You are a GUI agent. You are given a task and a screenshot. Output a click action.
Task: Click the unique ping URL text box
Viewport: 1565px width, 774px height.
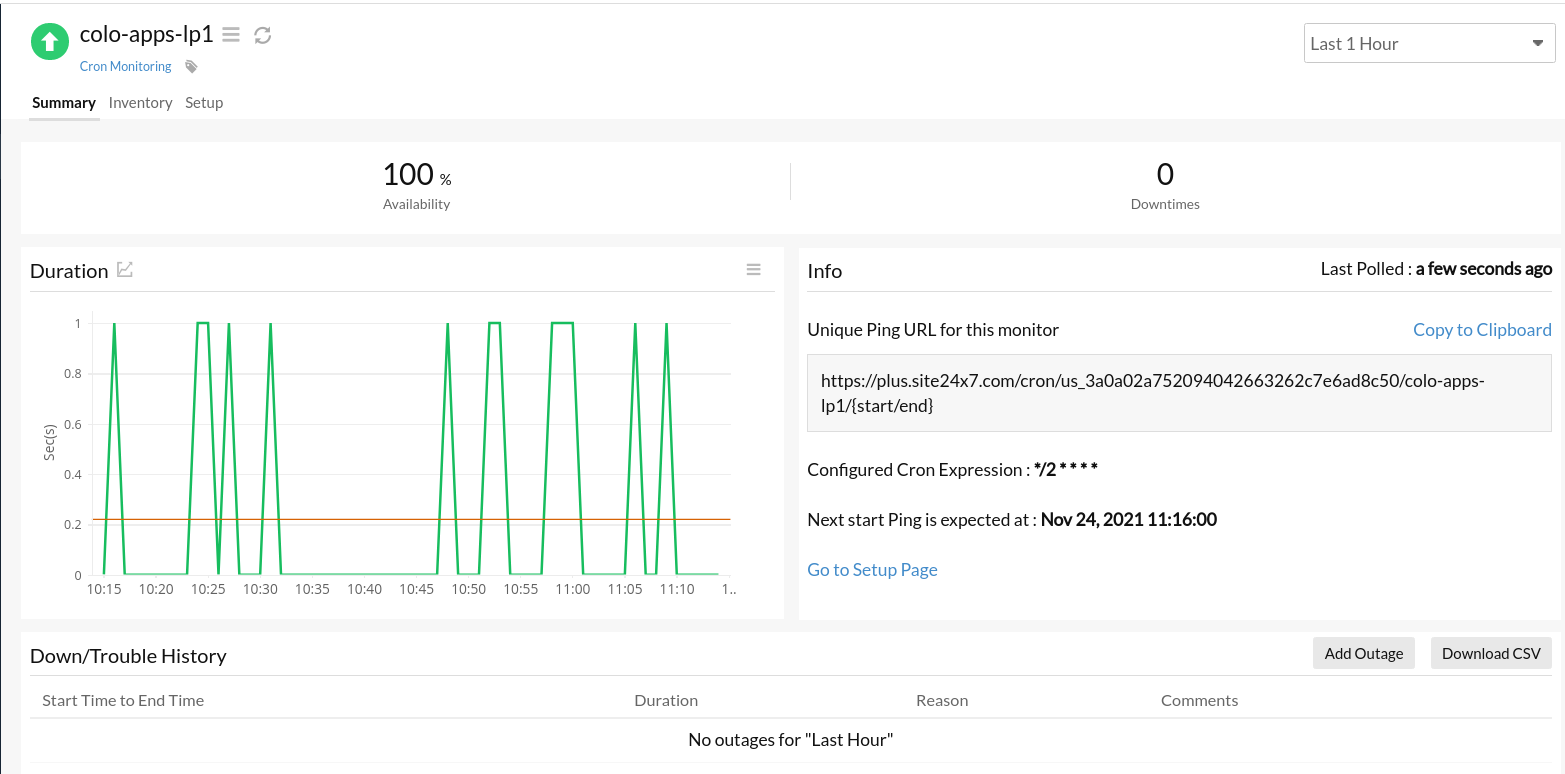(x=1179, y=393)
